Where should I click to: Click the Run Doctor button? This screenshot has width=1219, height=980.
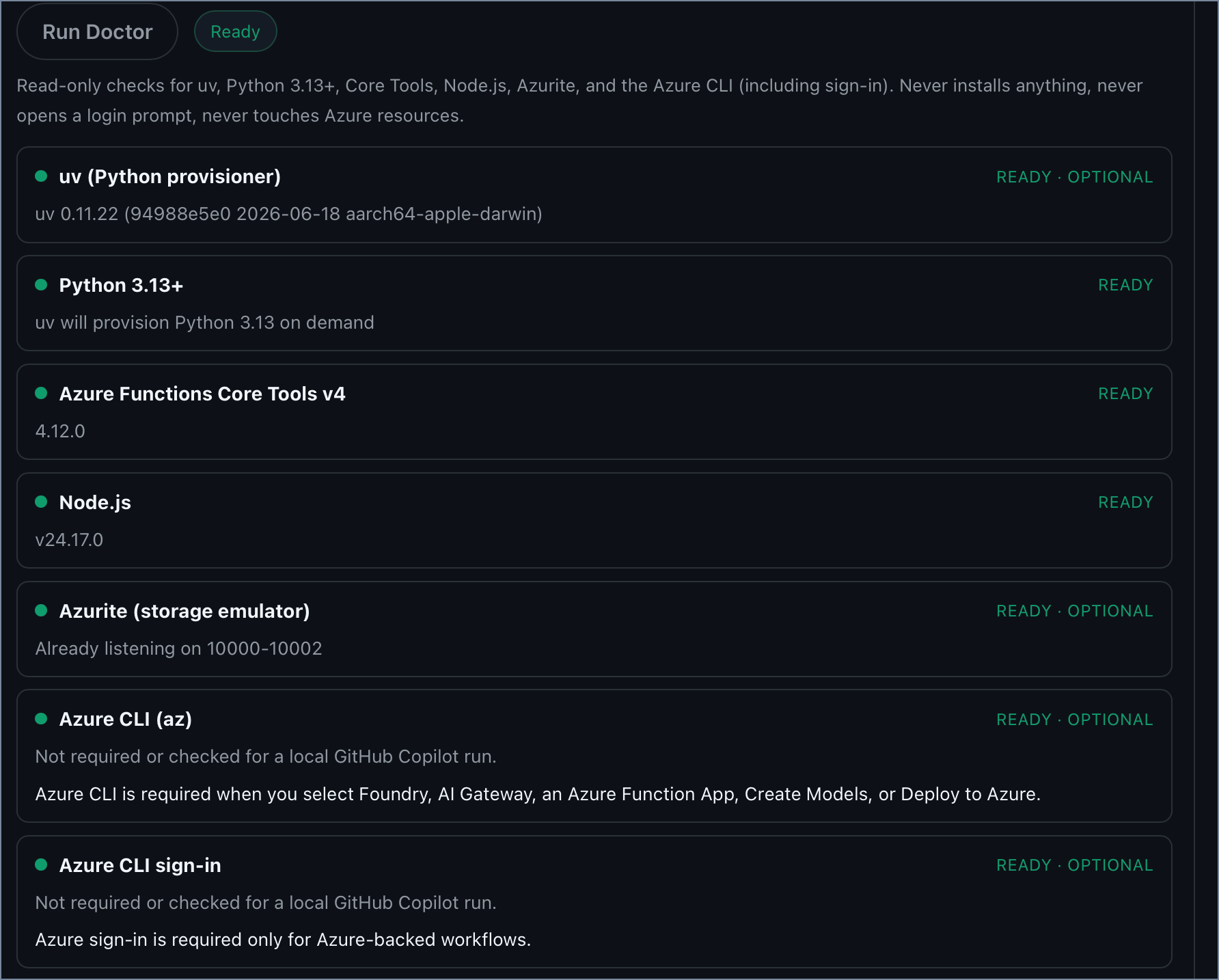tap(97, 31)
